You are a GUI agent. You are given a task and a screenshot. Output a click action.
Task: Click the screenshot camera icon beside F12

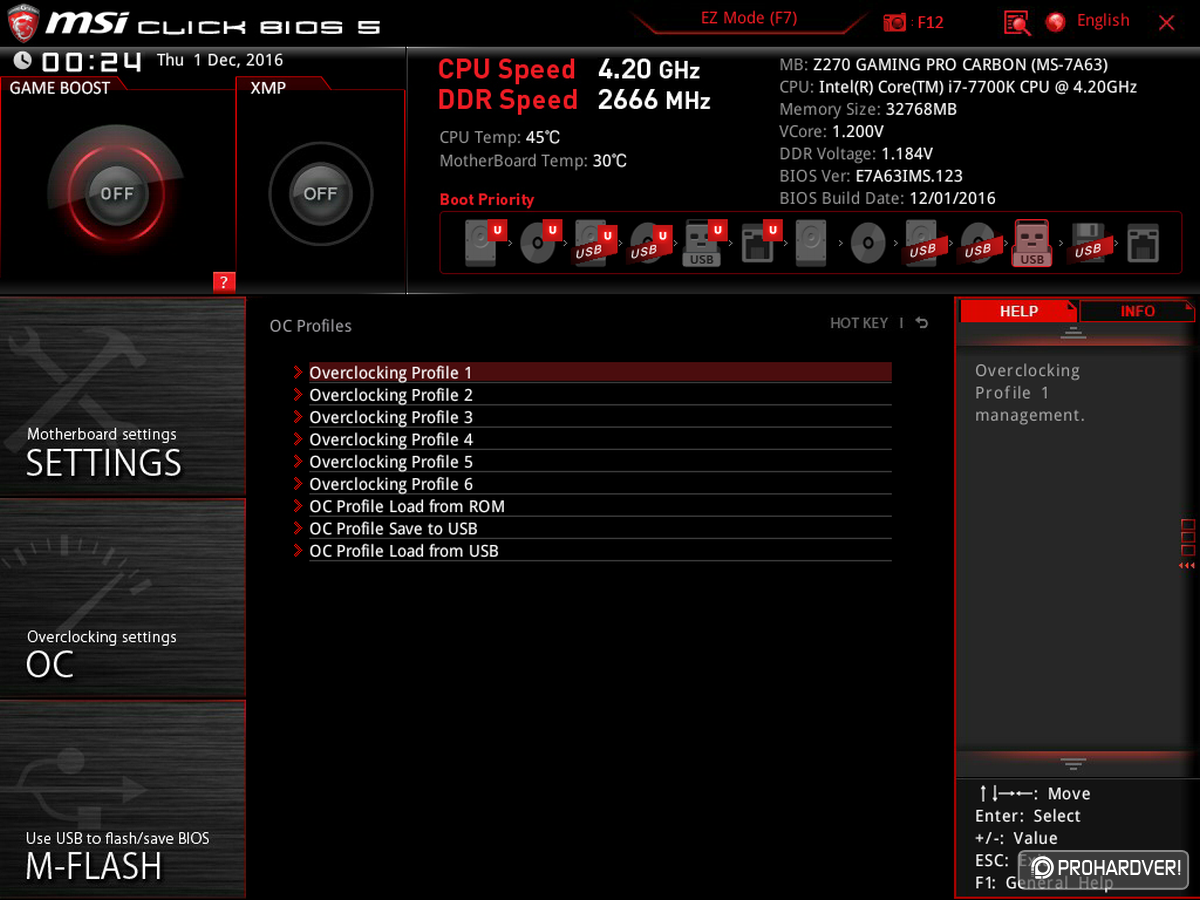(x=895, y=22)
